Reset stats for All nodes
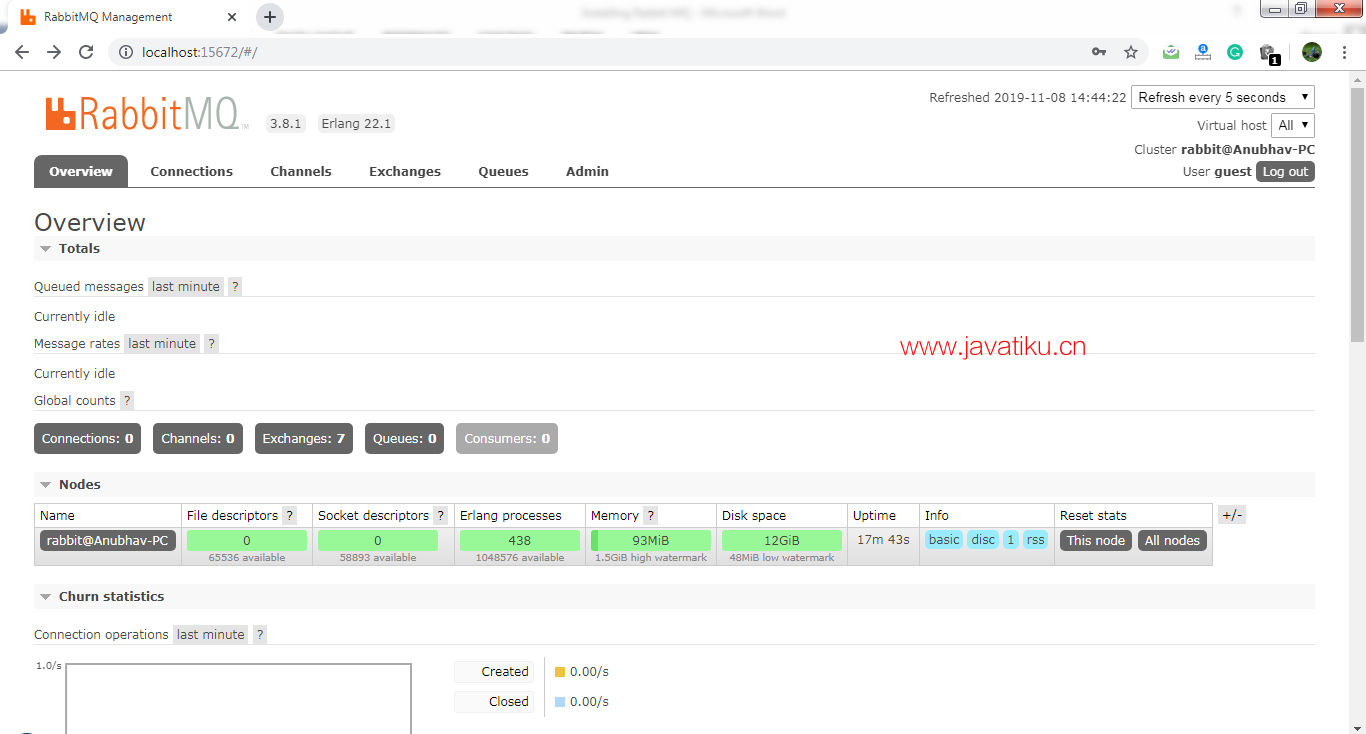Viewport: 1366px width, 734px height. point(1172,540)
